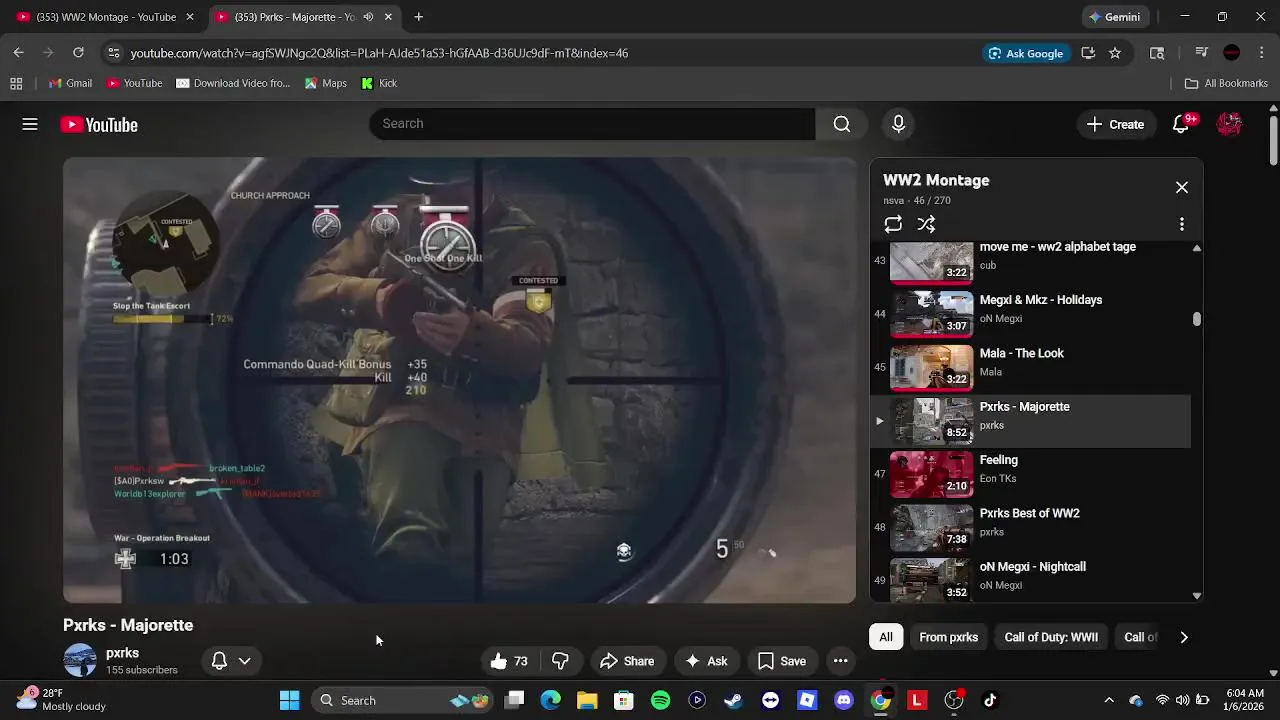The width and height of the screenshot is (1280, 720).
Task: Reload the current page
Action: 78,53
